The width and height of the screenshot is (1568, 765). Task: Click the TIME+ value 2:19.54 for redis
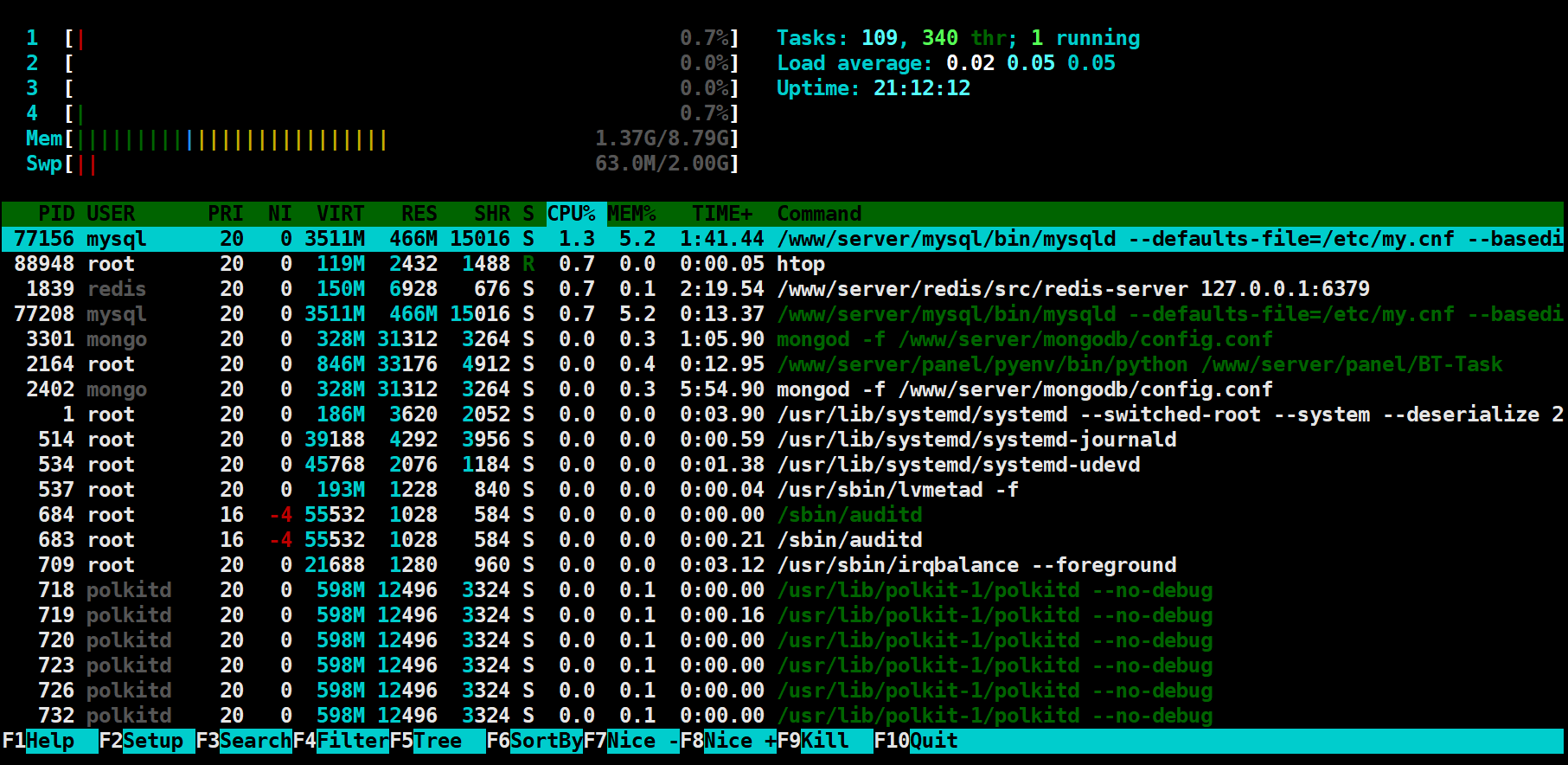pyautogui.click(x=722, y=289)
